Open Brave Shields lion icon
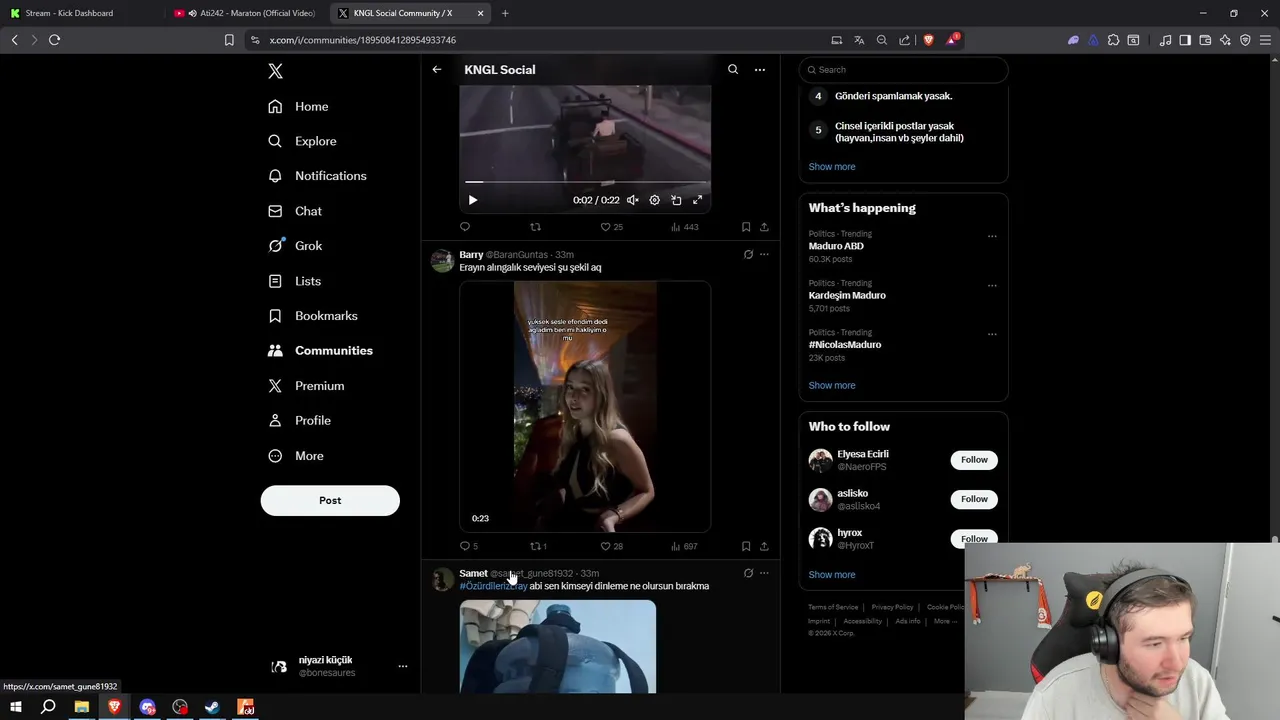1280x720 pixels. (x=928, y=40)
